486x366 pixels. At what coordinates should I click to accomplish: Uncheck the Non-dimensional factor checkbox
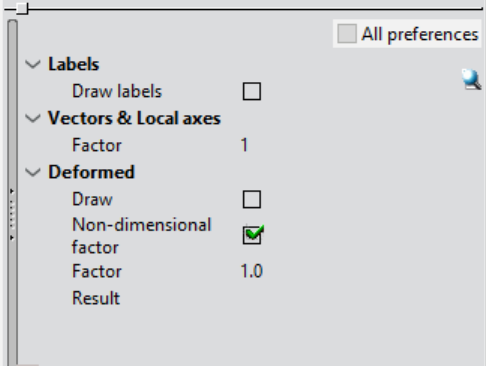pos(252,235)
